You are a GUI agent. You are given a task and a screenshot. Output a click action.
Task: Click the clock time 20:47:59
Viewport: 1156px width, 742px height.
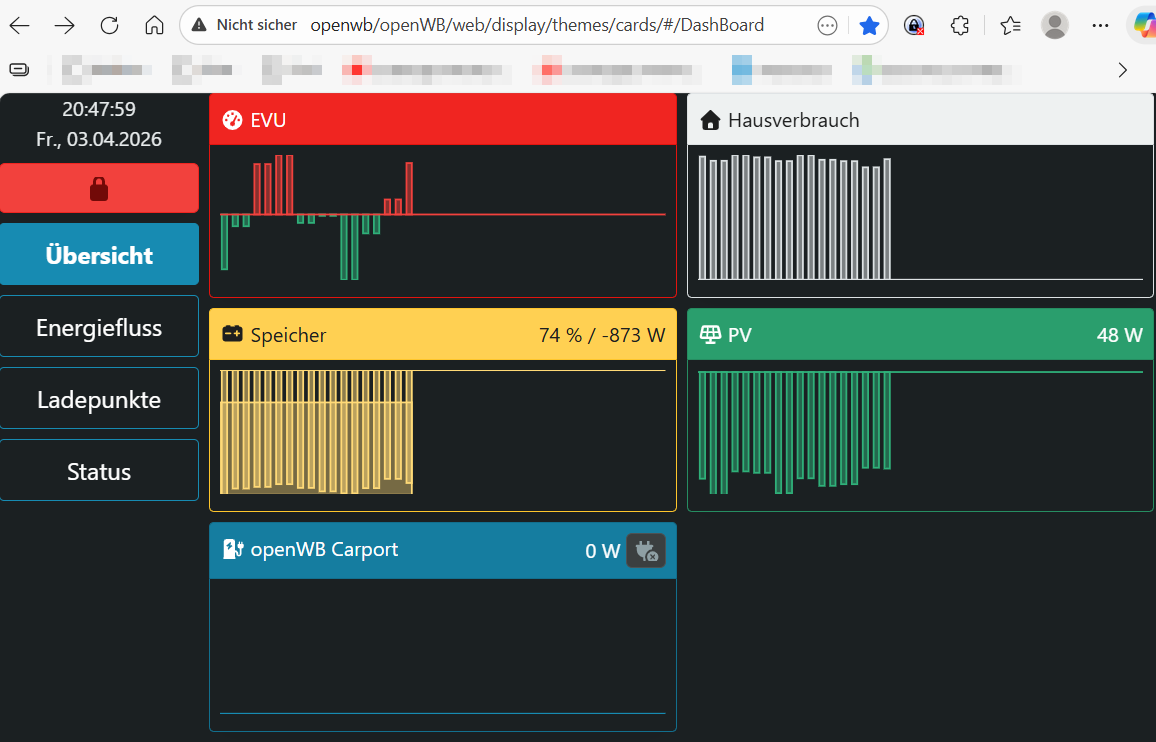[99, 109]
